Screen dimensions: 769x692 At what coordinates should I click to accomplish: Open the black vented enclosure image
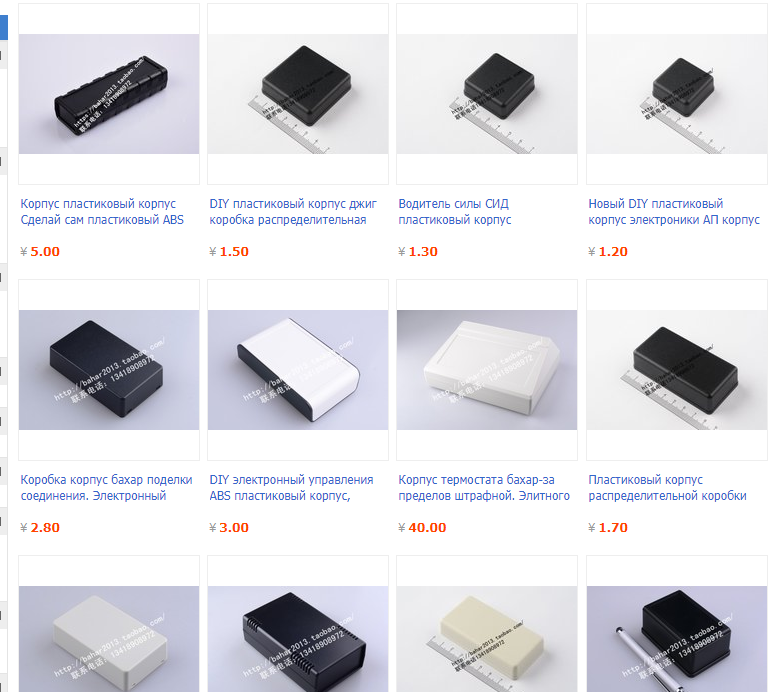point(298,639)
